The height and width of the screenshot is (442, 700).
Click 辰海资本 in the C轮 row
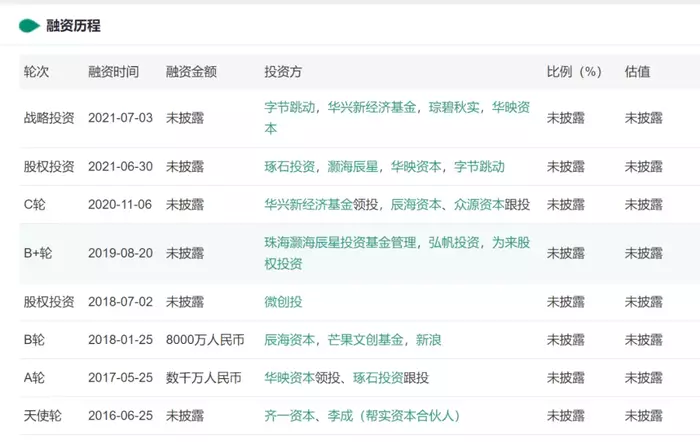[x=414, y=205]
